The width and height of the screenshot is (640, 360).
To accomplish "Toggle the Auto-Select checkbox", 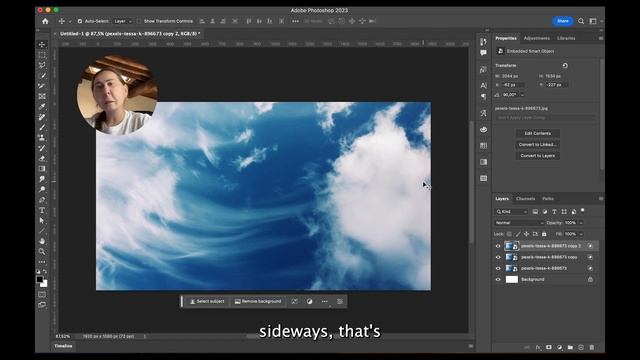I will (80, 21).
